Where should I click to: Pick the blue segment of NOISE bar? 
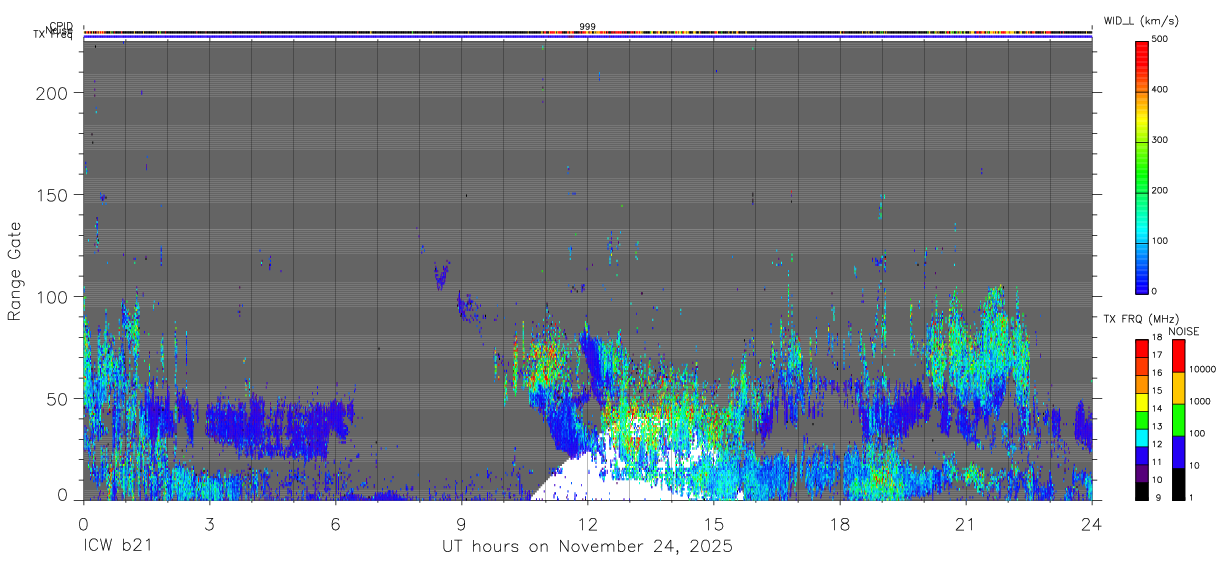tap(1178, 452)
